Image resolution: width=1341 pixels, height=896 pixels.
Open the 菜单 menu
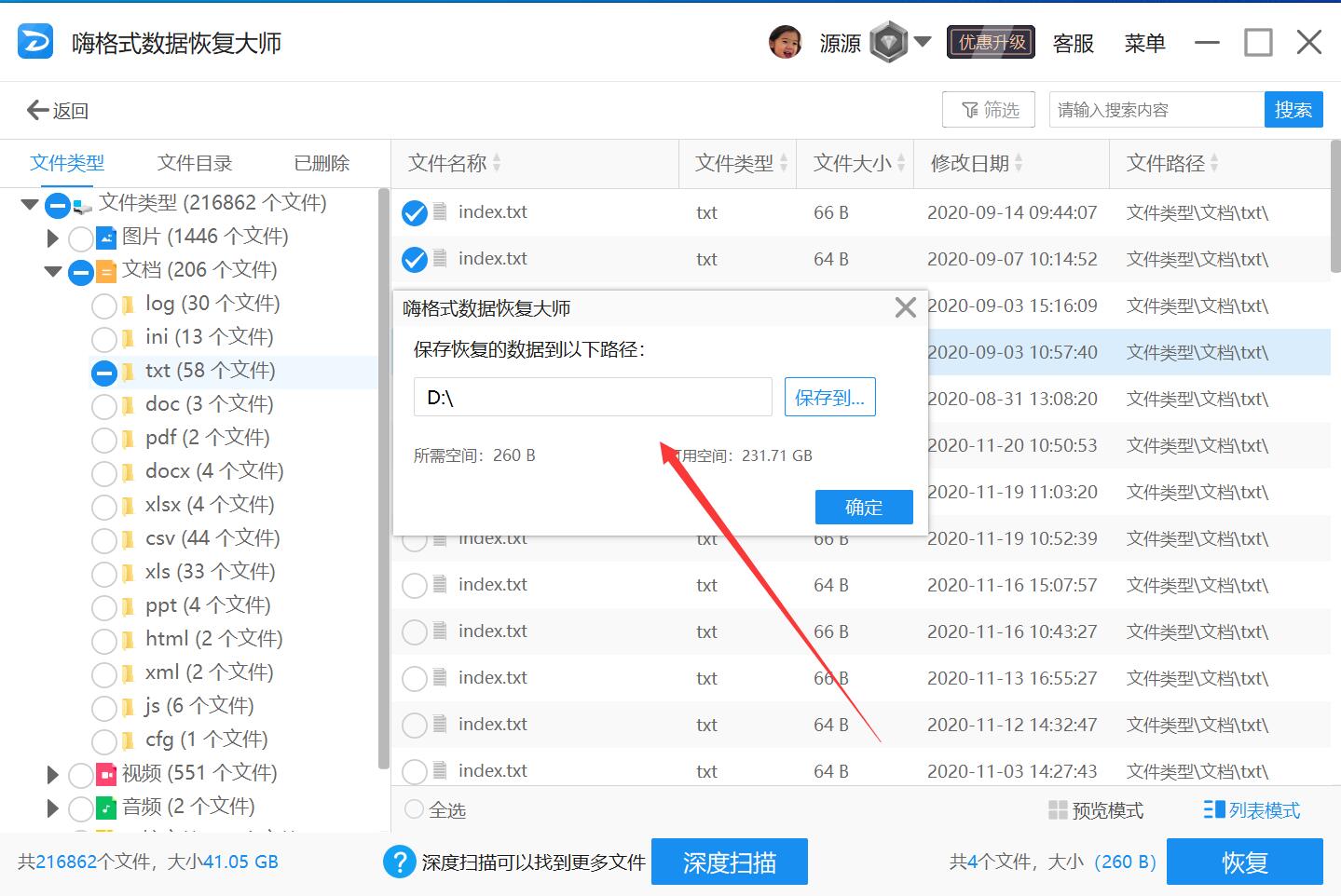(x=1144, y=43)
